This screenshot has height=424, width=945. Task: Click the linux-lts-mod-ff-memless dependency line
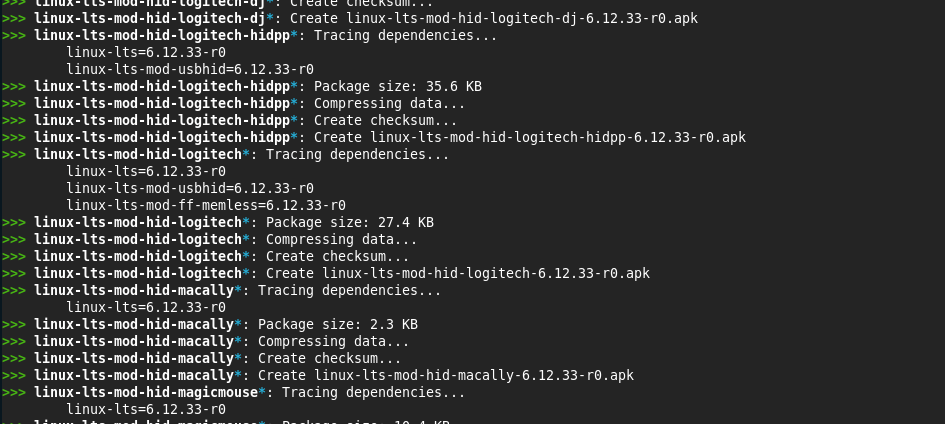click(x=206, y=205)
